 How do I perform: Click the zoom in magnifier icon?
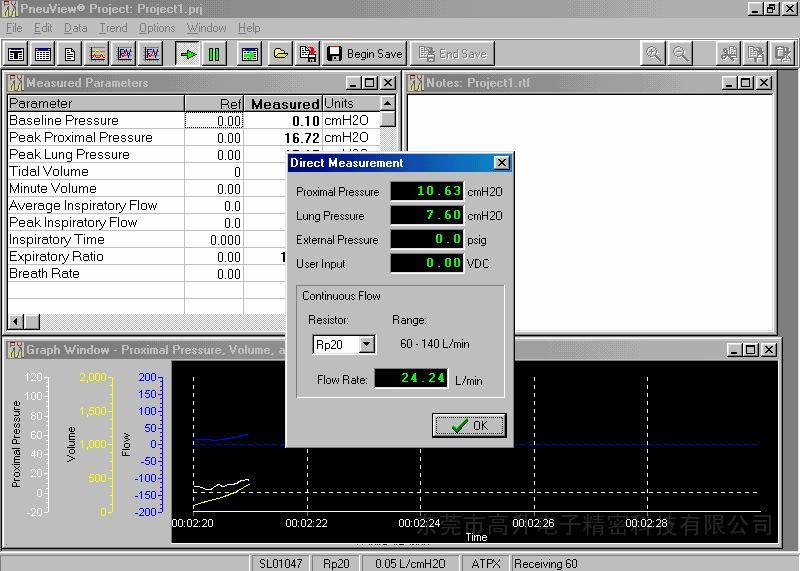[x=653, y=54]
